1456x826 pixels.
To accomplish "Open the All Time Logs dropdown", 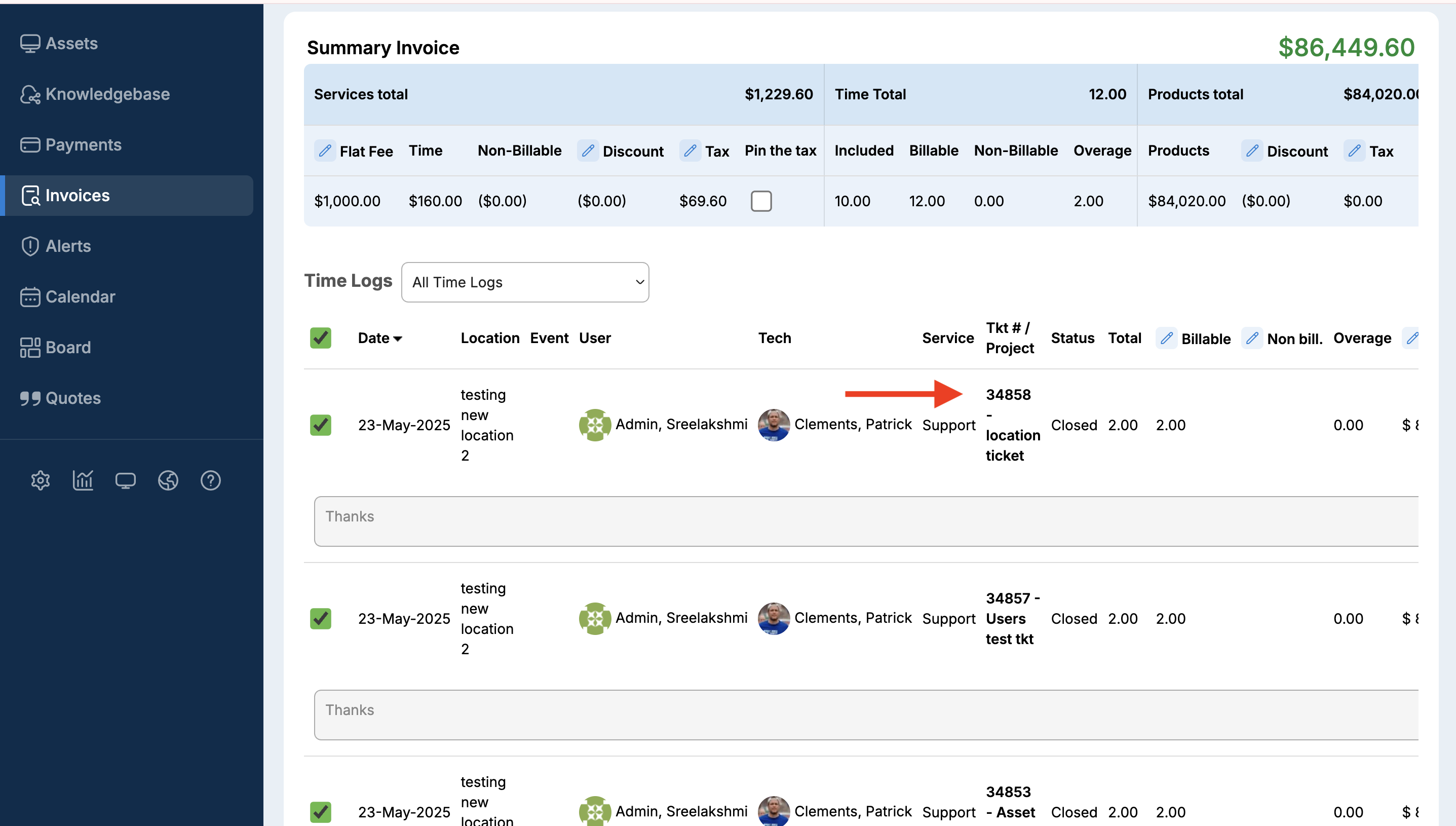I will point(524,282).
